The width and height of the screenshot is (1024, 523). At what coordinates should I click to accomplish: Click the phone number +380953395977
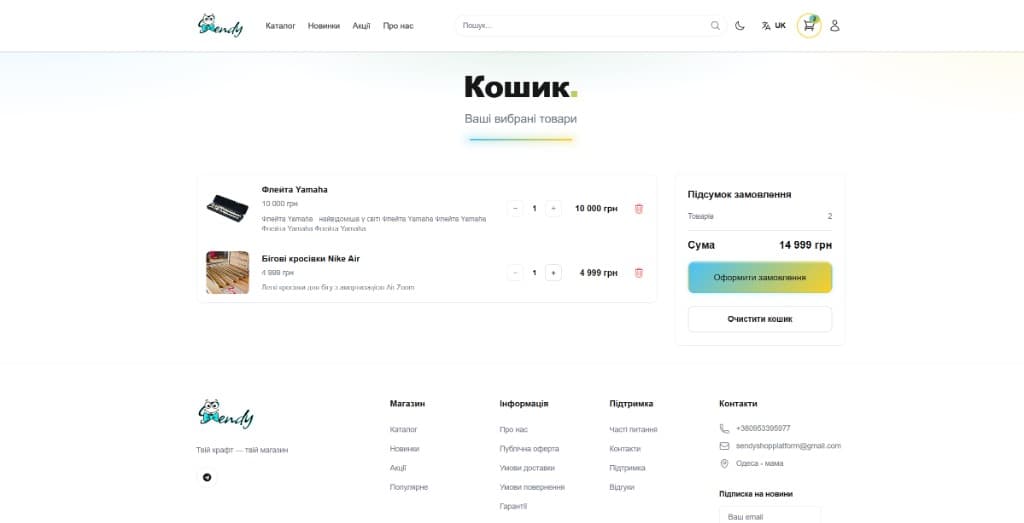click(x=763, y=428)
